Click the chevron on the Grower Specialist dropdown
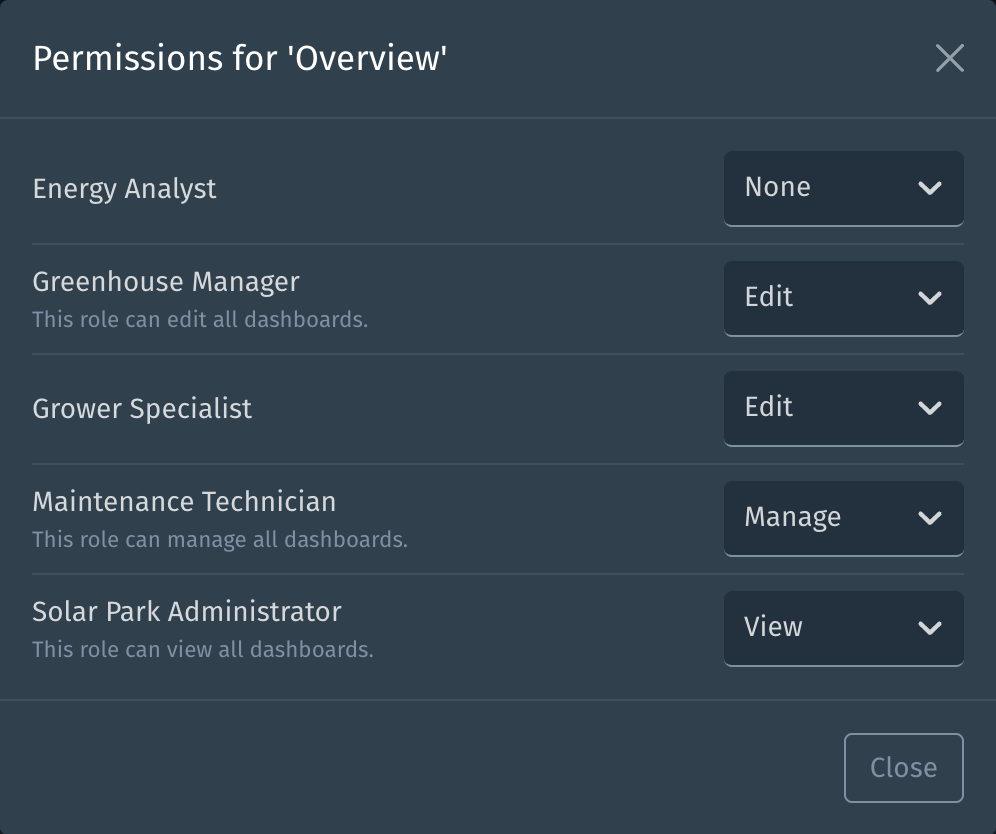This screenshot has height=834, width=996. [930, 407]
